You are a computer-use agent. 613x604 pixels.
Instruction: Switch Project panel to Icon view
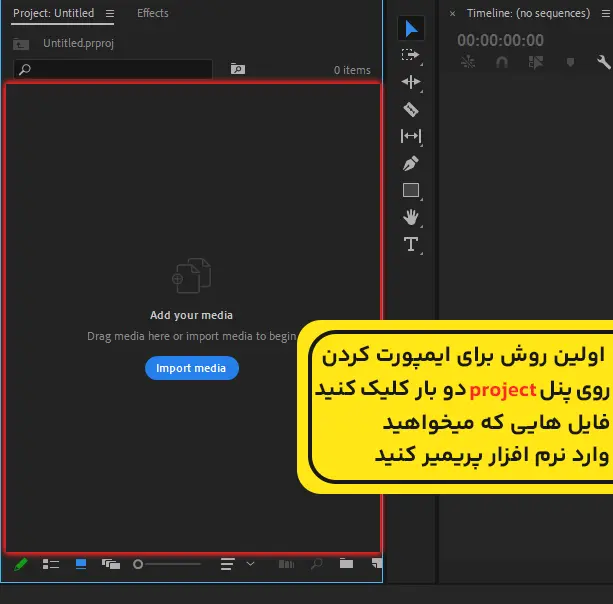81,564
